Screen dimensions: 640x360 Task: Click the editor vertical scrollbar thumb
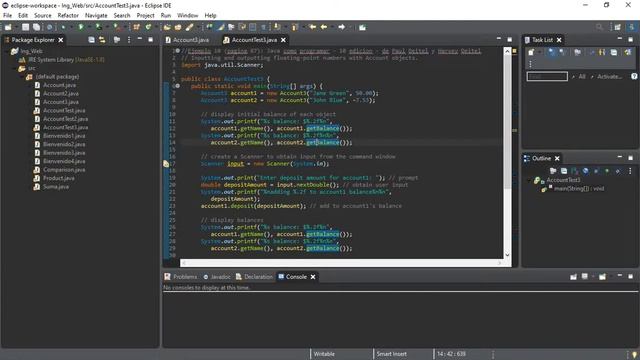tap(507, 122)
